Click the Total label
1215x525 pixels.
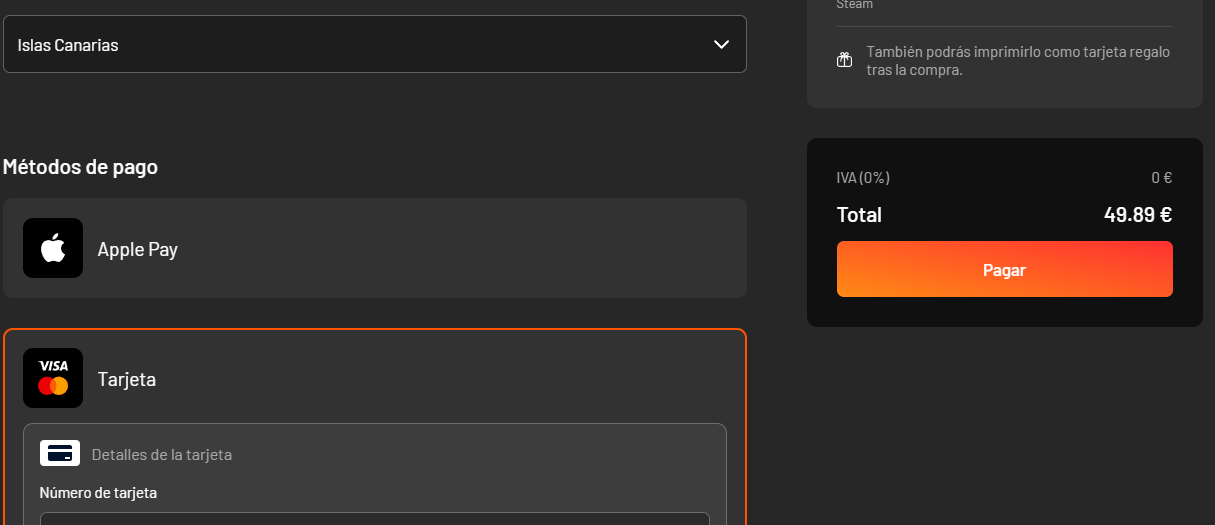click(x=859, y=215)
